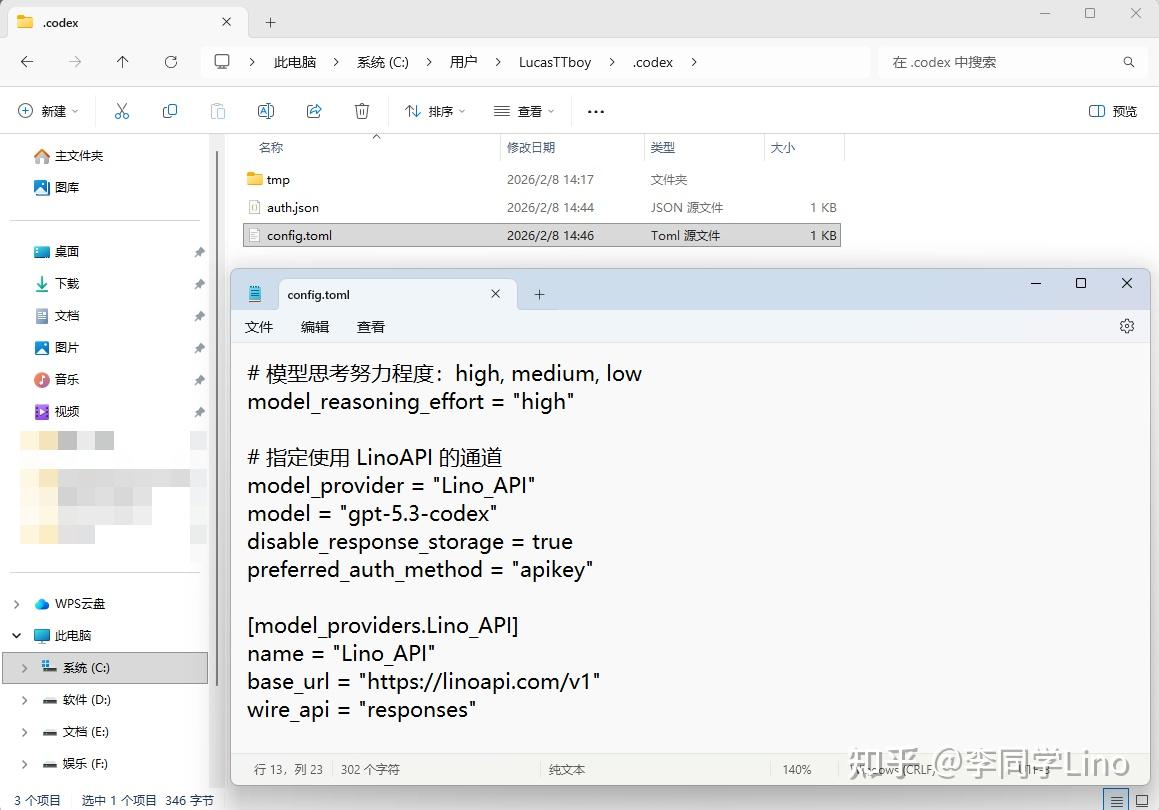This screenshot has width=1159, height=810.
Task: Click the search magnifier icon
Action: pyautogui.click(x=1129, y=62)
